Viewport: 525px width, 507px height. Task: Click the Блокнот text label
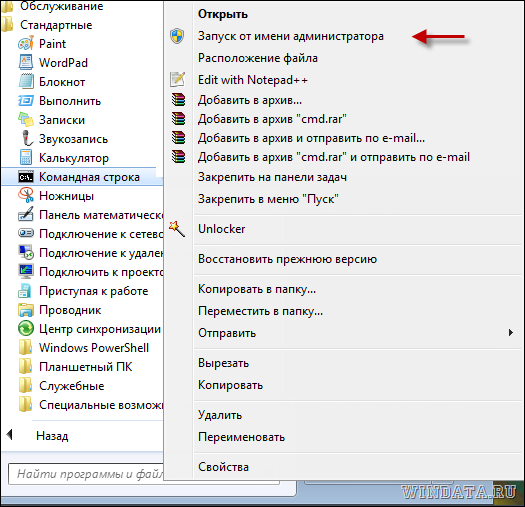[x=62, y=82]
